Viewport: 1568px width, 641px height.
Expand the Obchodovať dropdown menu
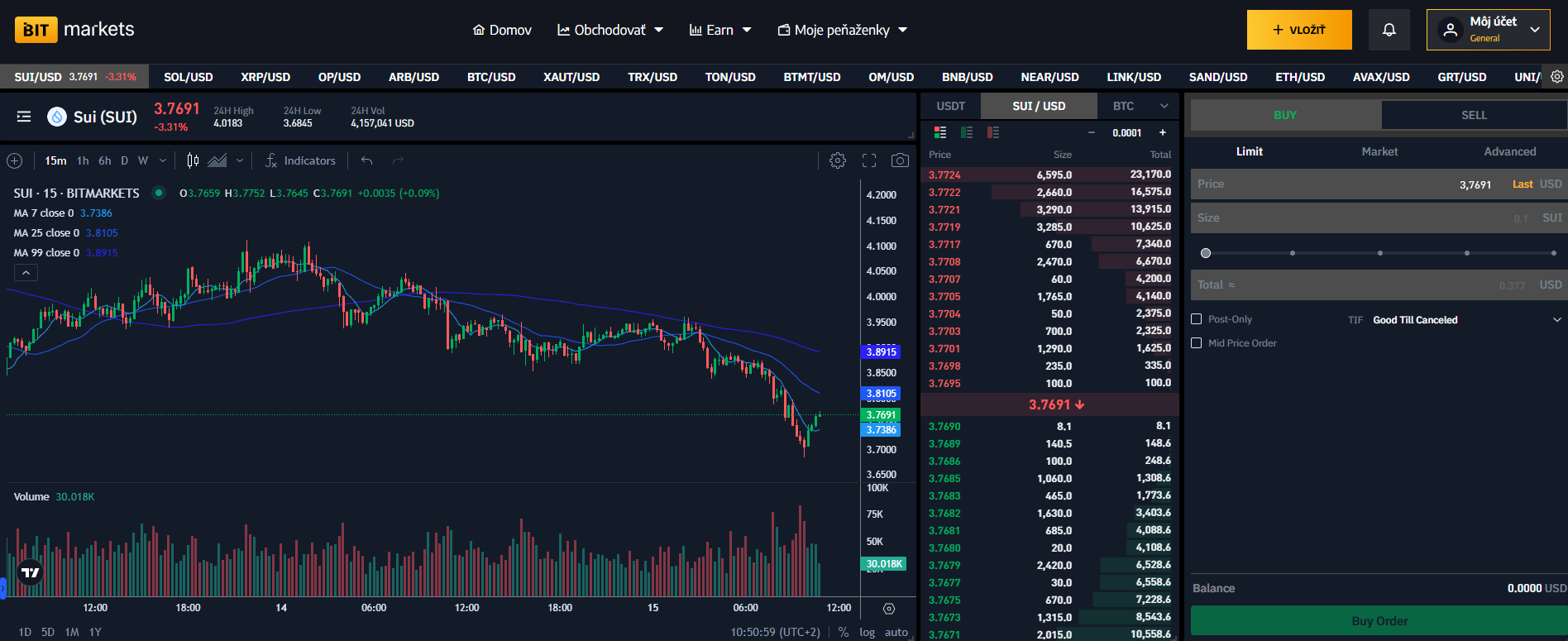(x=610, y=30)
